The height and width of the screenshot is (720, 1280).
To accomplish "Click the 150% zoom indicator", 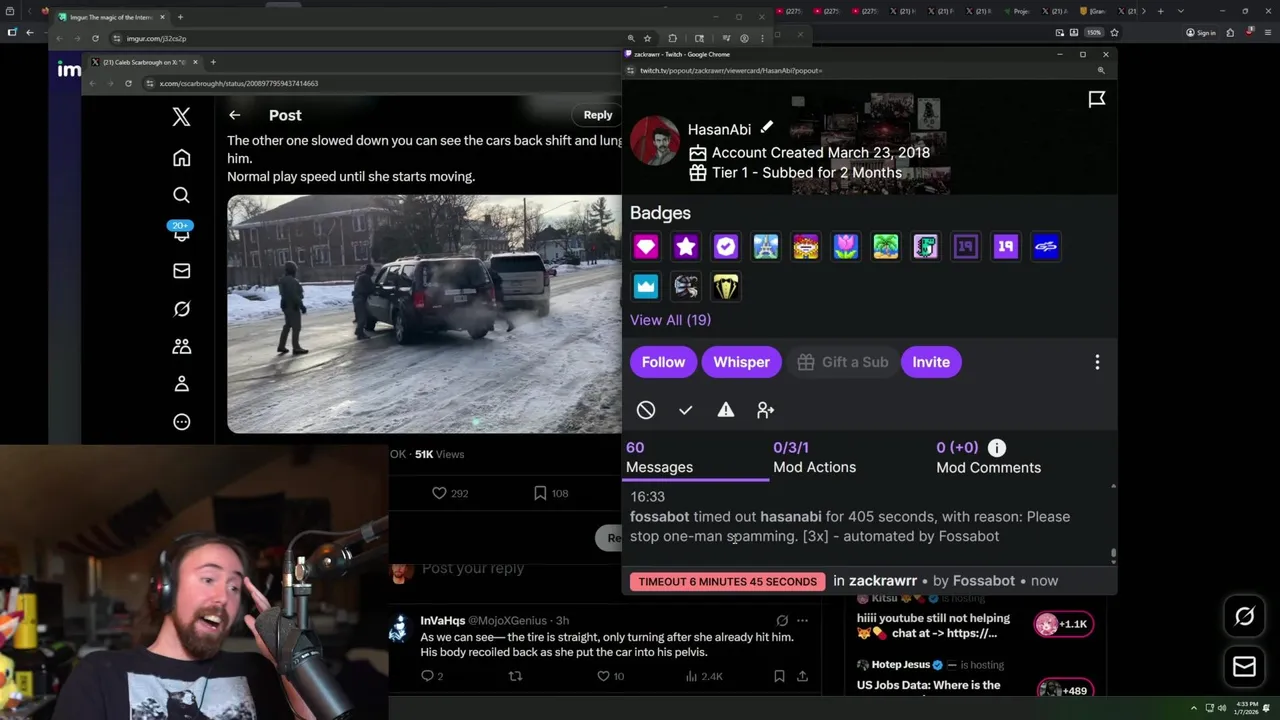I will pyautogui.click(x=1095, y=32).
